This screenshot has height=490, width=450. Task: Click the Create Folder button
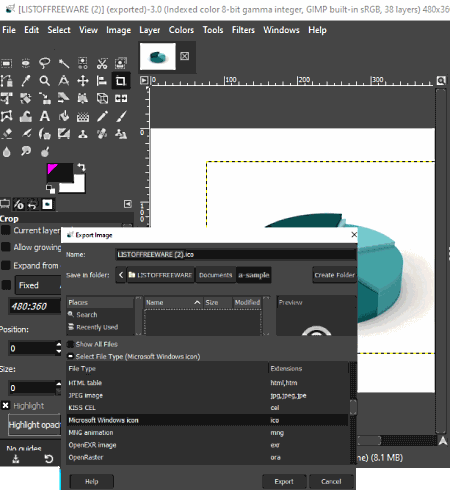click(334, 275)
